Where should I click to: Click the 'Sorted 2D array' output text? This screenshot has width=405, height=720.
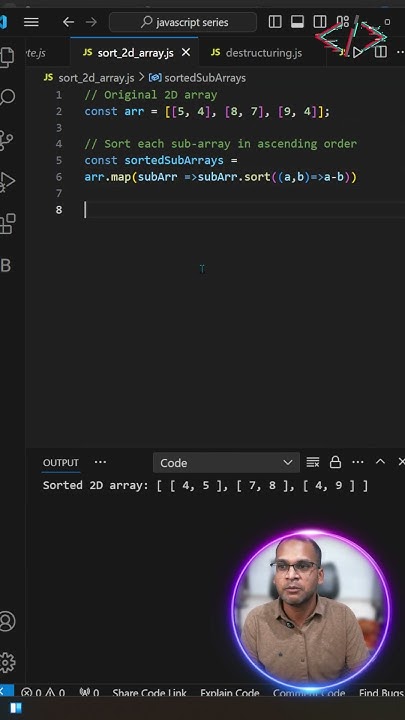click(x=96, y=486)
